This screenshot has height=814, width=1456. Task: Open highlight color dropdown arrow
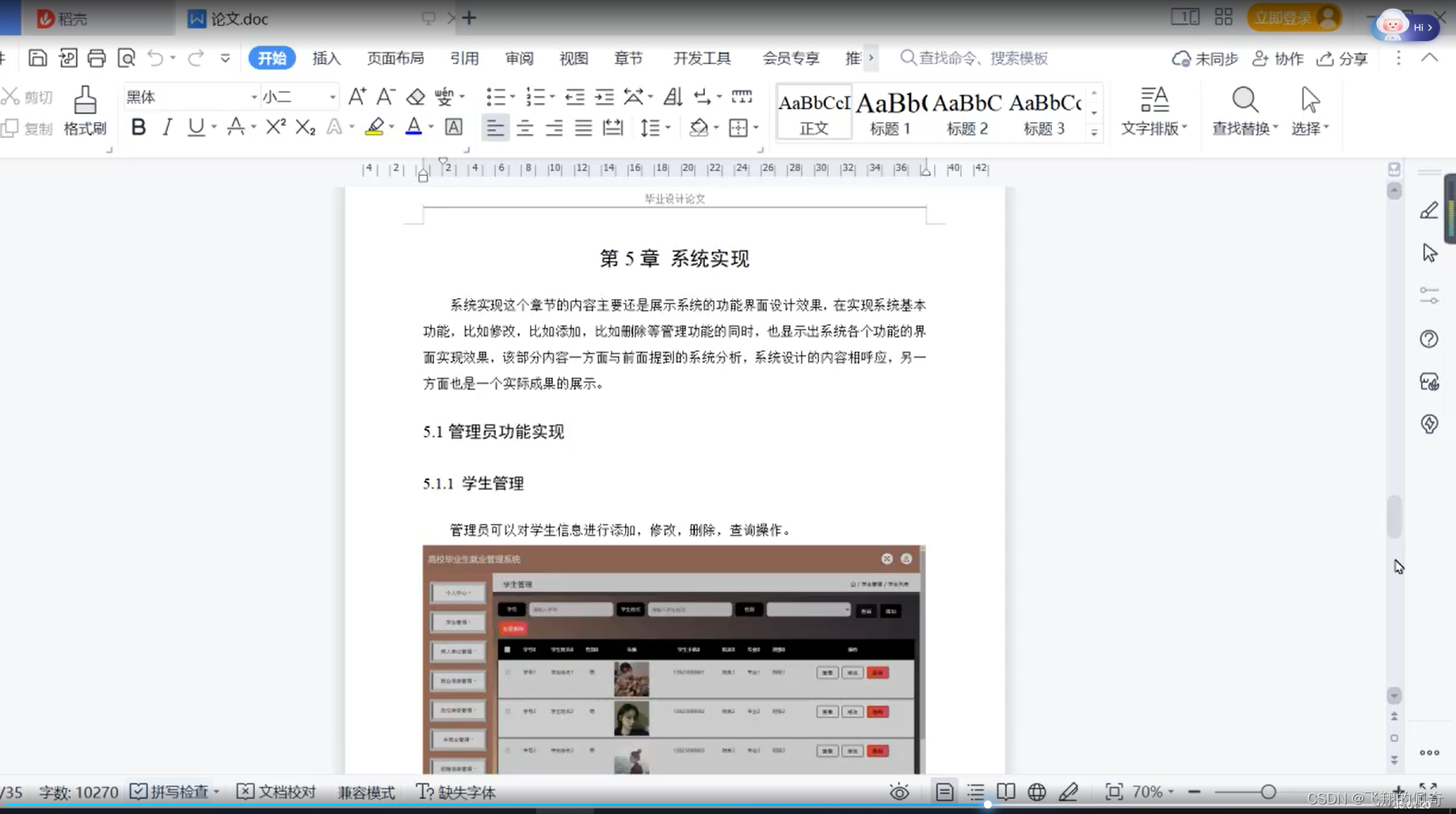(391, 127)
